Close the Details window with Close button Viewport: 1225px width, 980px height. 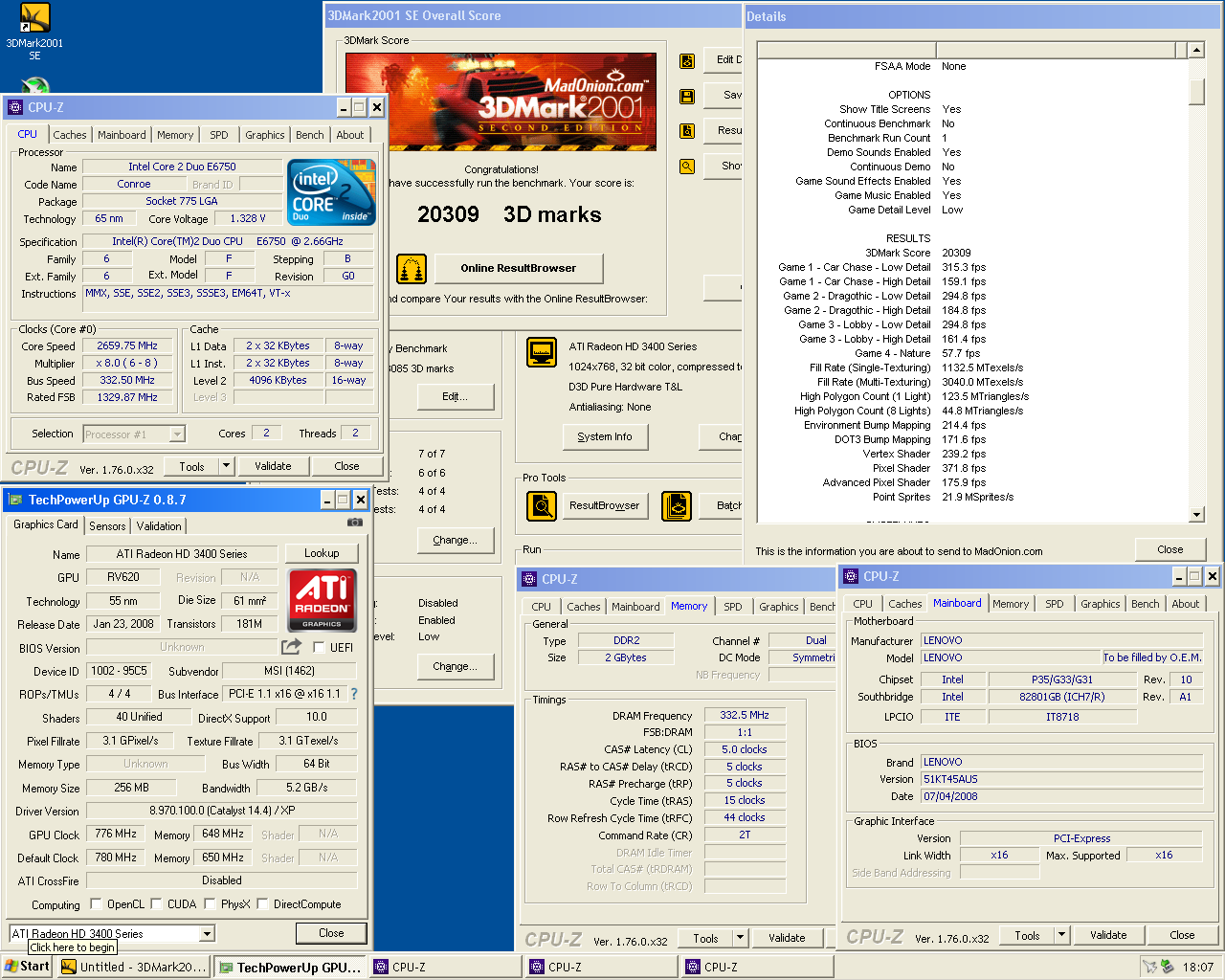pyautogui.click(x=1170, y=549)
